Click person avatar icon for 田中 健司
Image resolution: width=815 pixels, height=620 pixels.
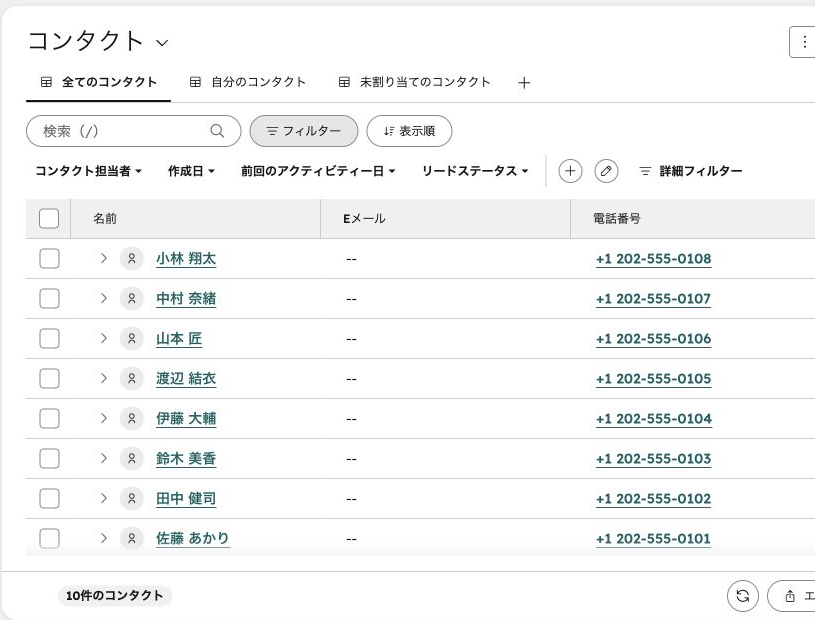tap(132, 498)
